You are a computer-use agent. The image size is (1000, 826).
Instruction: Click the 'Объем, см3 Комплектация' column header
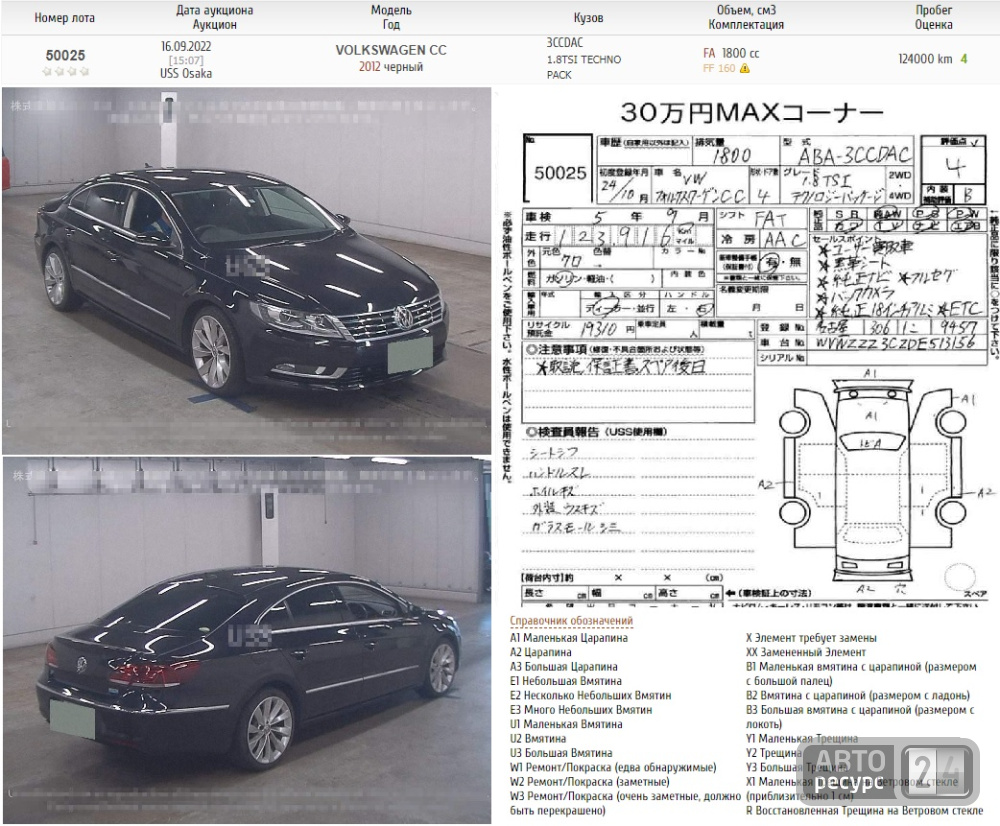(x=746, y=17)
